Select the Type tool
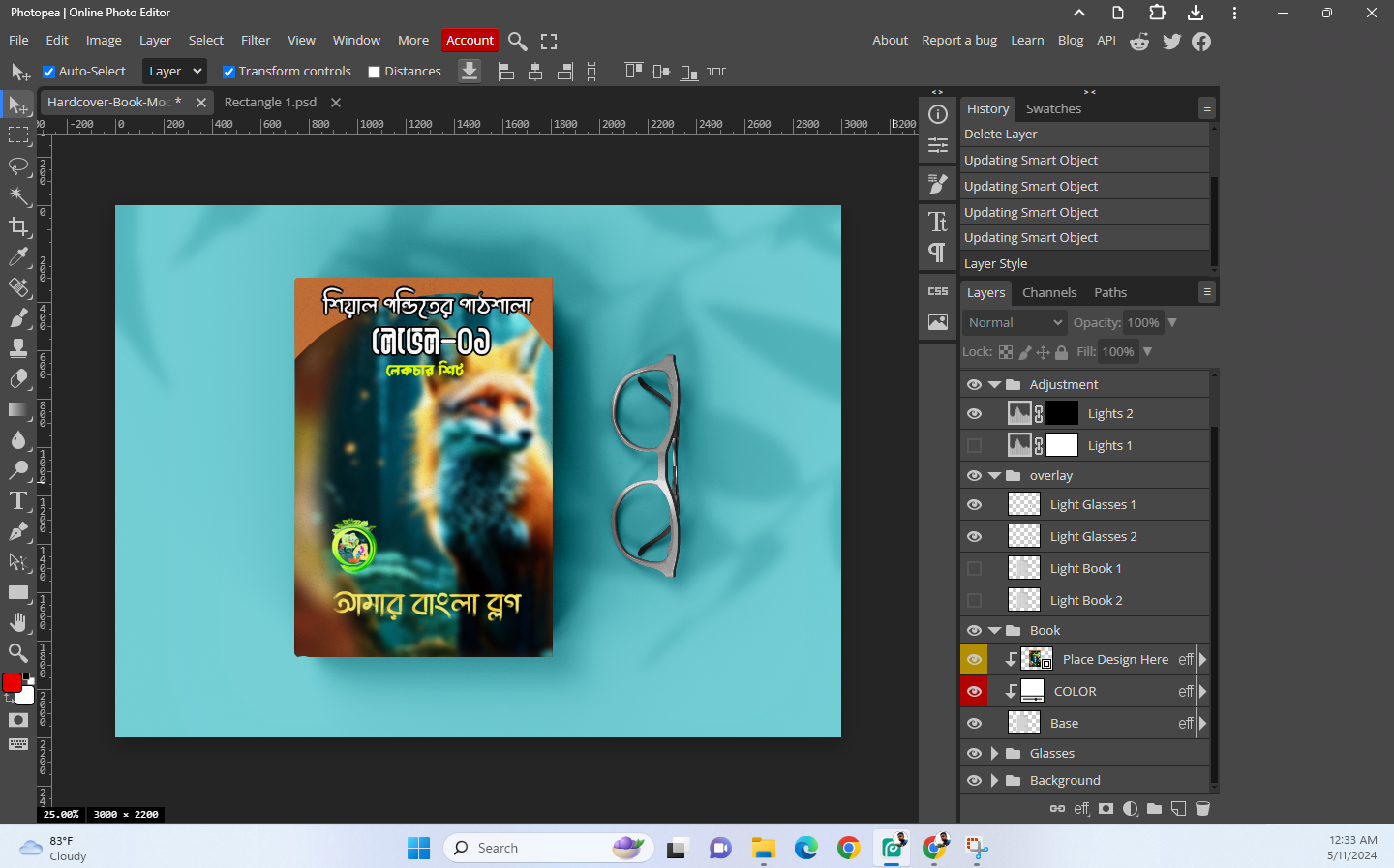The image size is (1394, 868). tap(18, 500)
